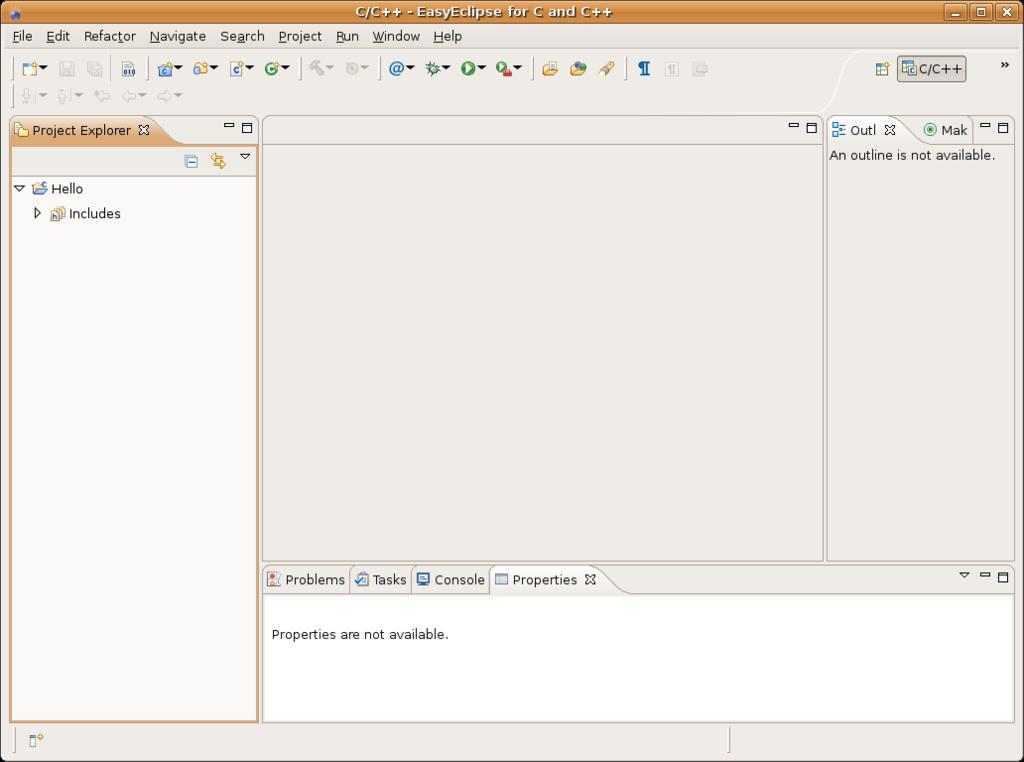This screenshot has height=762, width=1024.
Task: Collapse the Hello project tree node
Action: (x=19, y=188)
